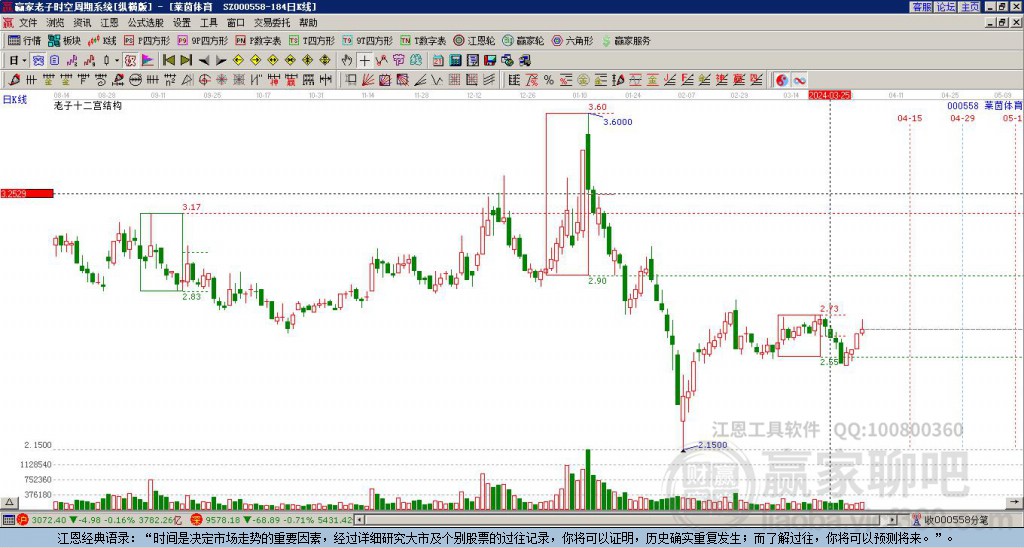1024x548 pixels.
Task: Open the 帮助 menu
Action: (x=308, y=23)
